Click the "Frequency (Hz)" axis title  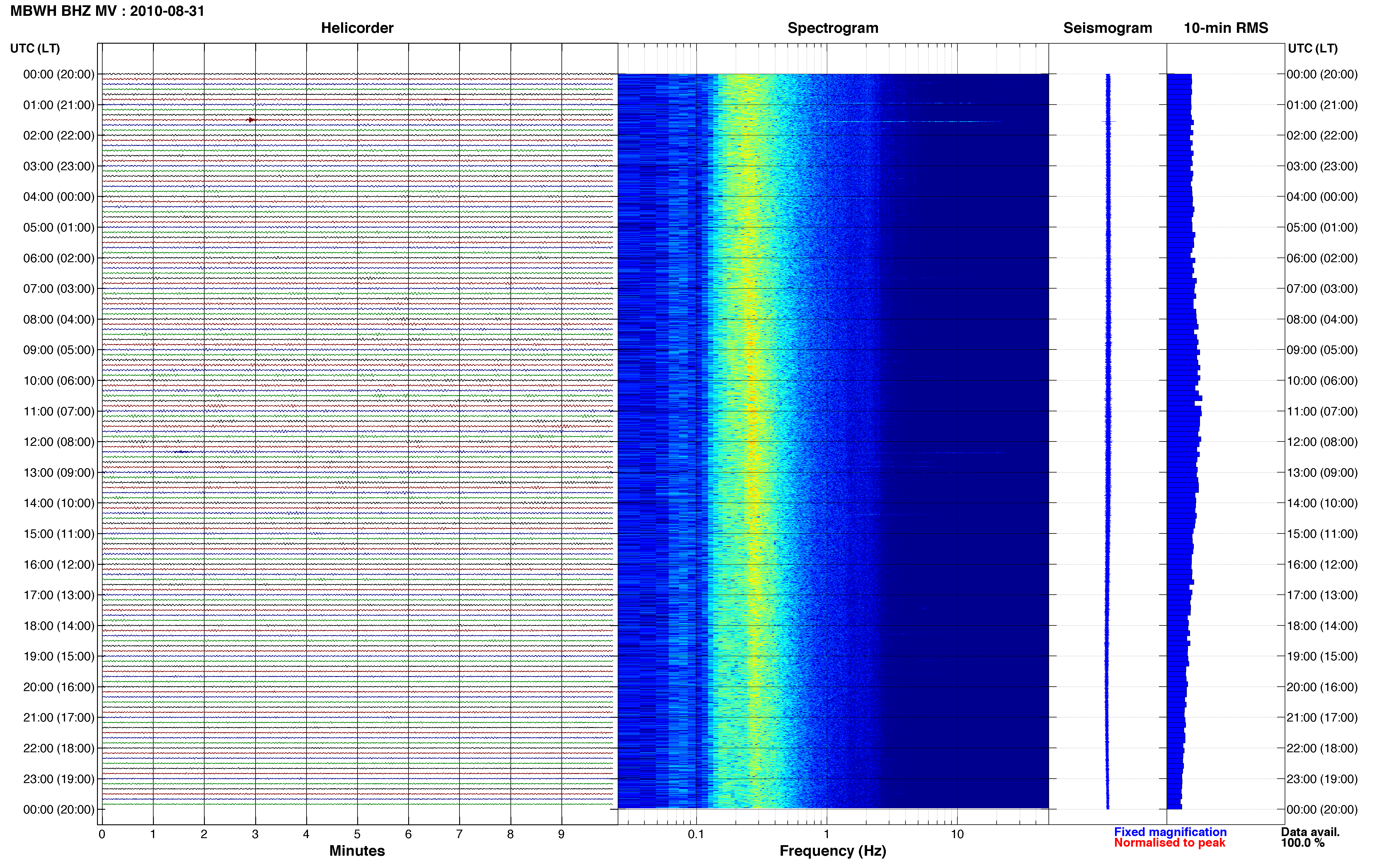[x=833, y=851]
